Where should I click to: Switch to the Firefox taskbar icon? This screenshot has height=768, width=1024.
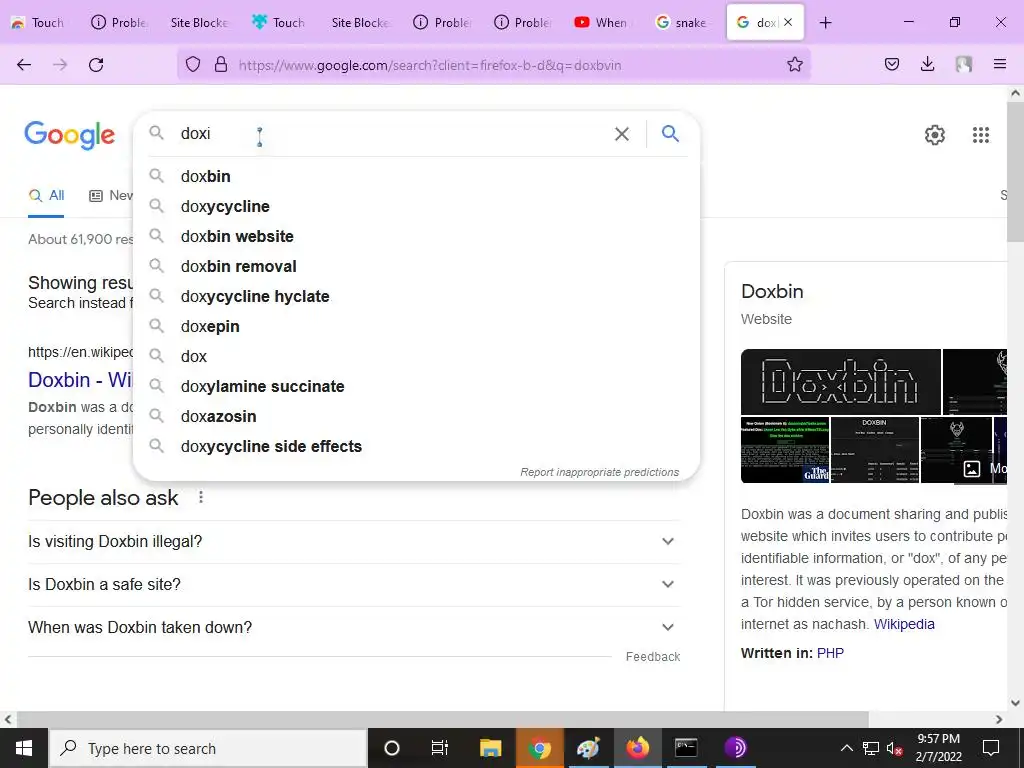(x=637, y=748)
